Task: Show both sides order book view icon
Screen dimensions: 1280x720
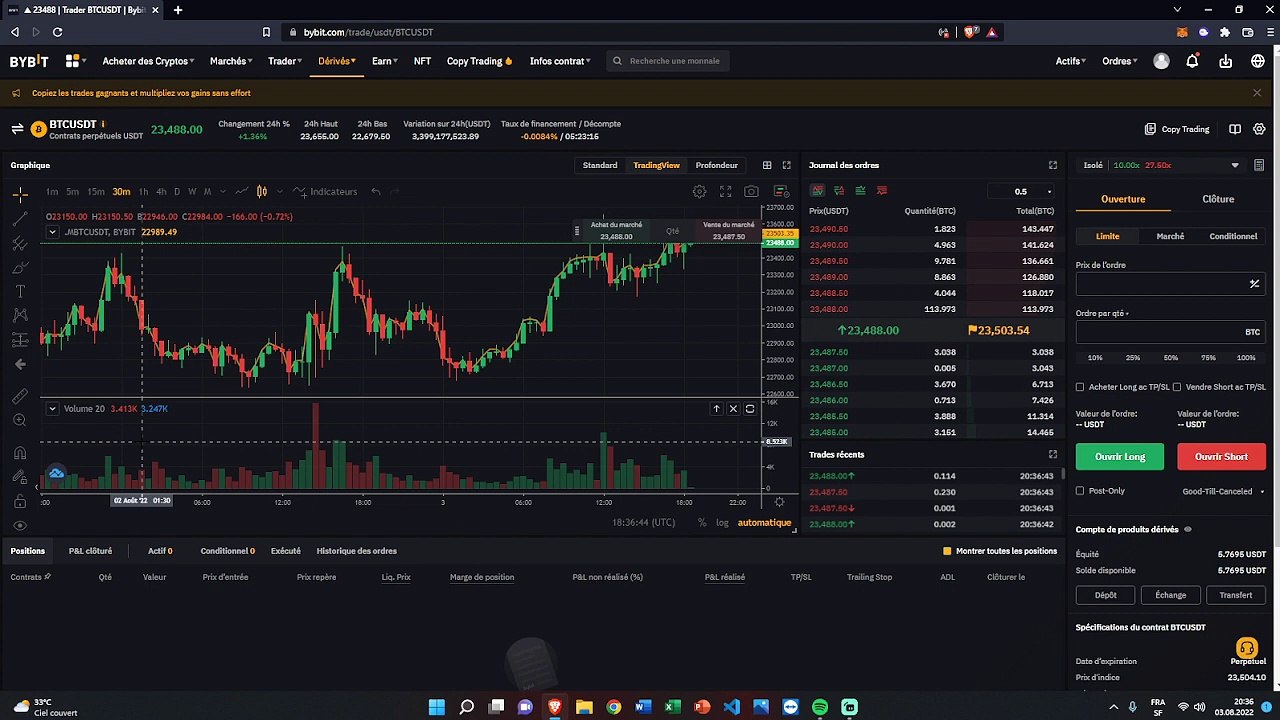Action: tap(818, 191)
